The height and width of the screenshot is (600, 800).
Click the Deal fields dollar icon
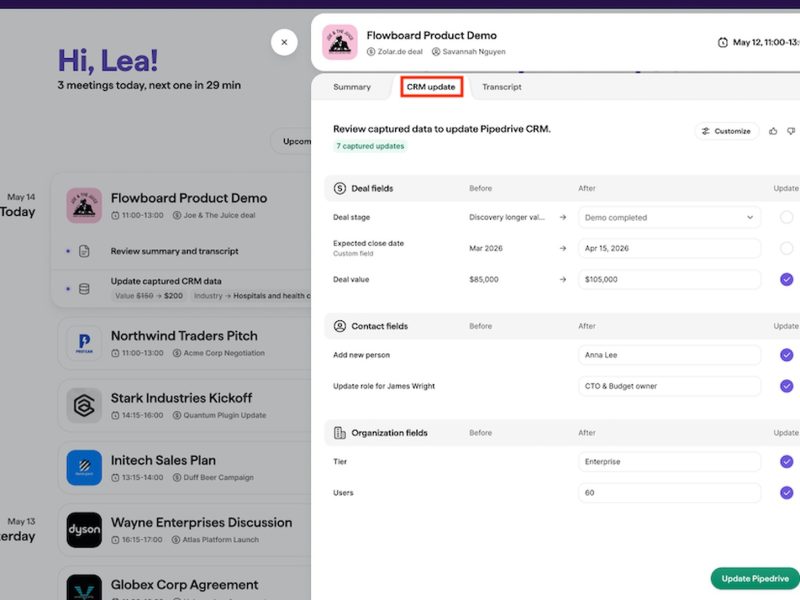(x=340, y=188)
